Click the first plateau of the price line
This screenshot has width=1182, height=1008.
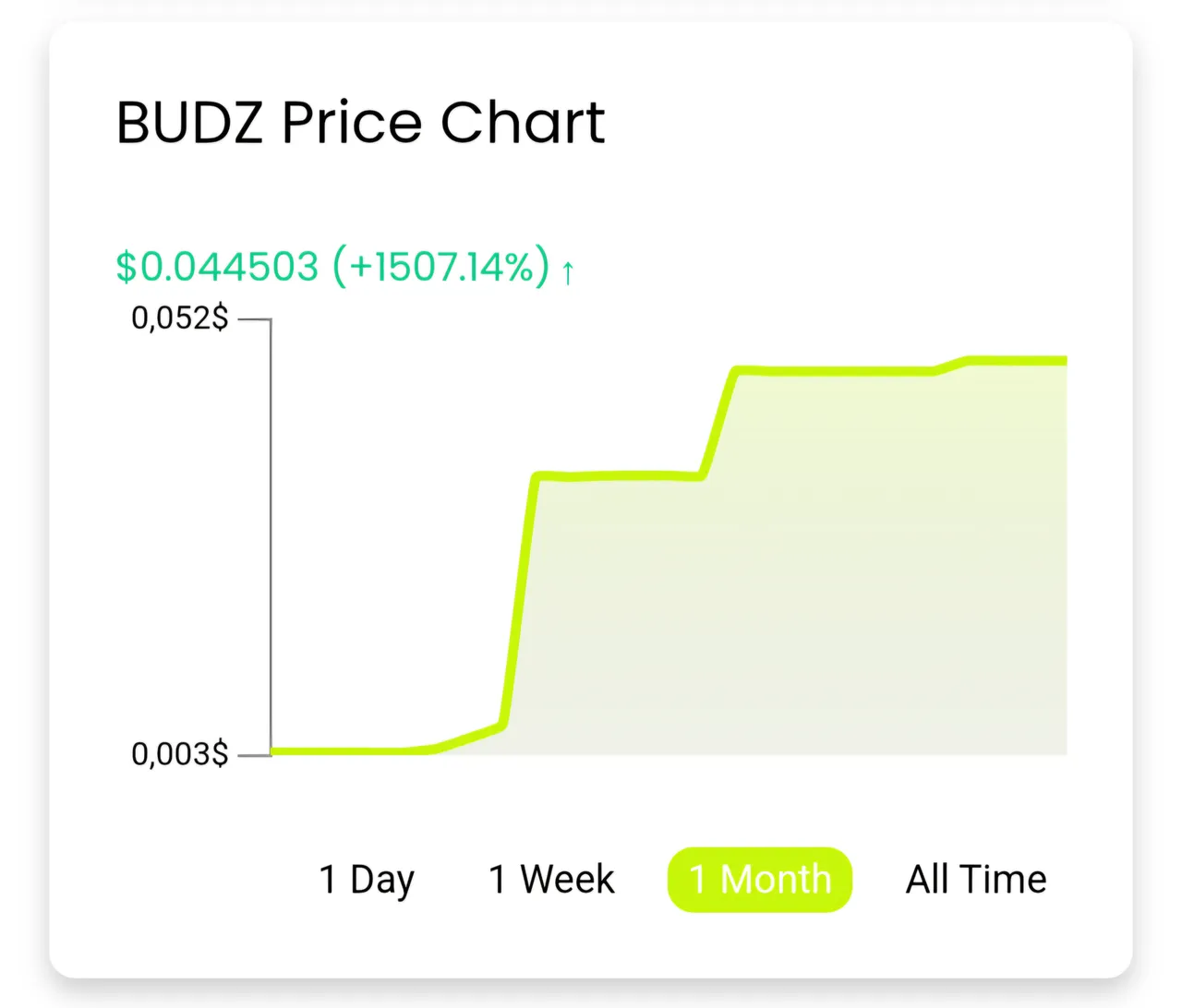pyautogui.click(x=619, y=476)
